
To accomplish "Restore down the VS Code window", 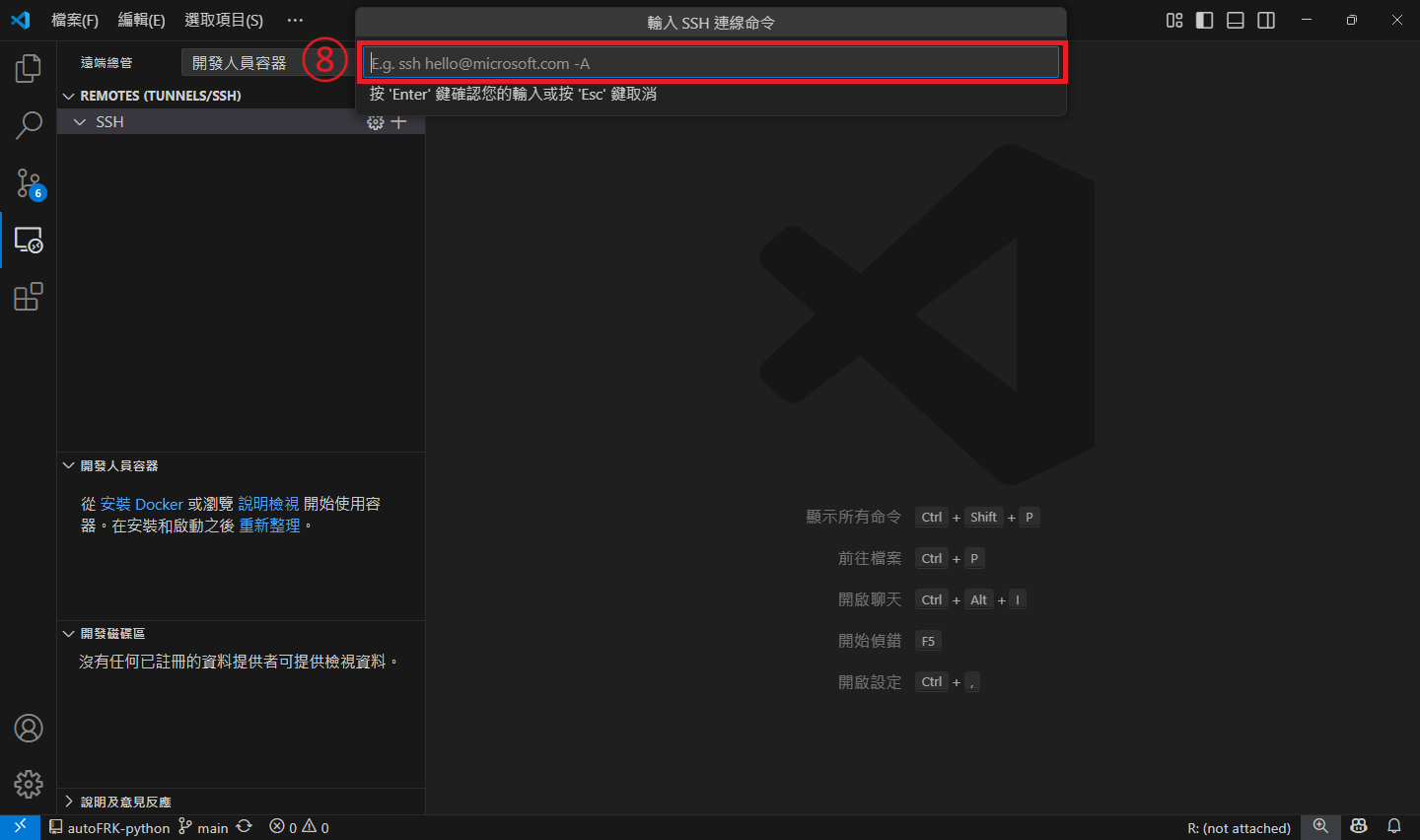I will point(1352,20).
